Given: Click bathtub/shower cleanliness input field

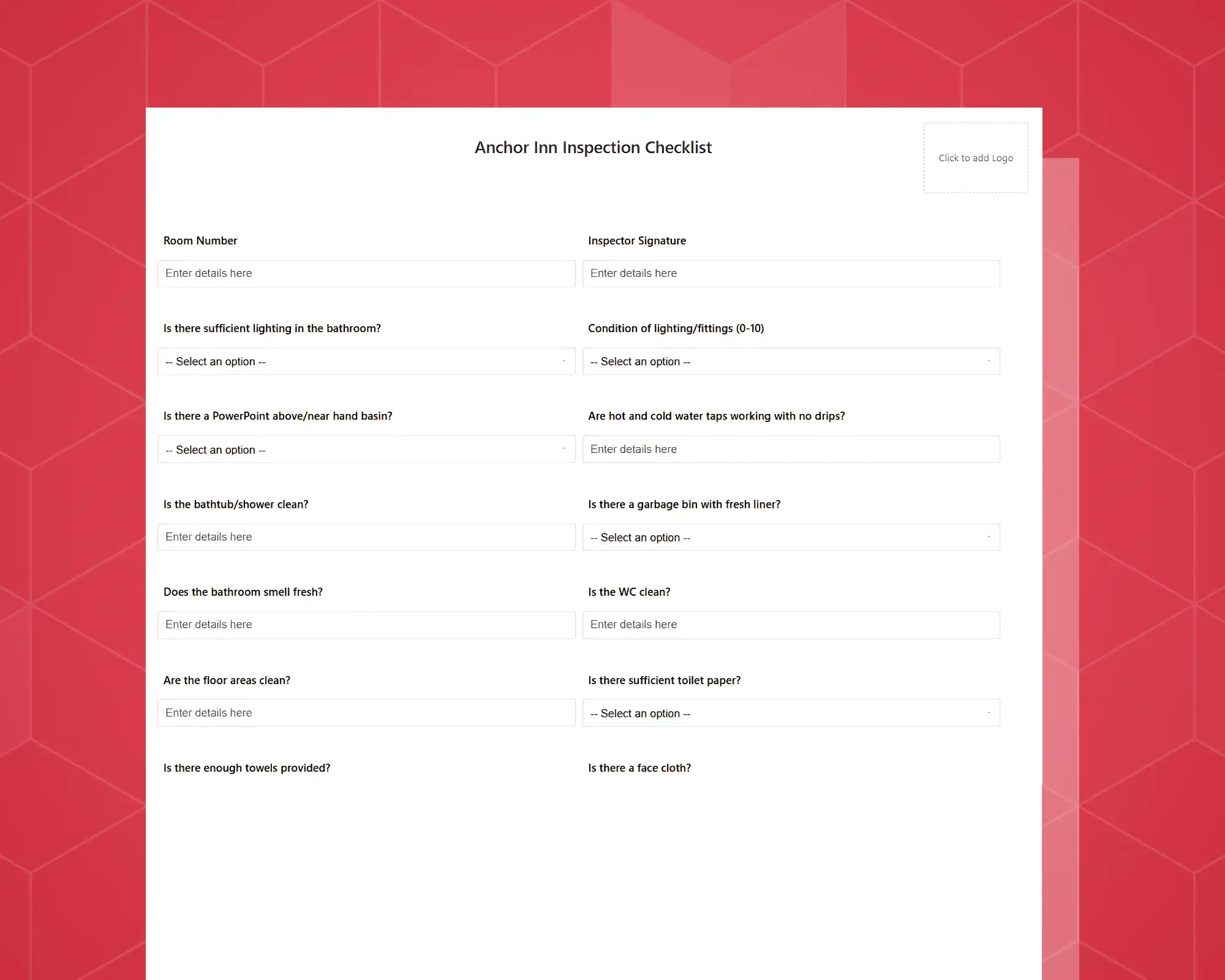Looking at the screenshot, I should pos(366,537).
